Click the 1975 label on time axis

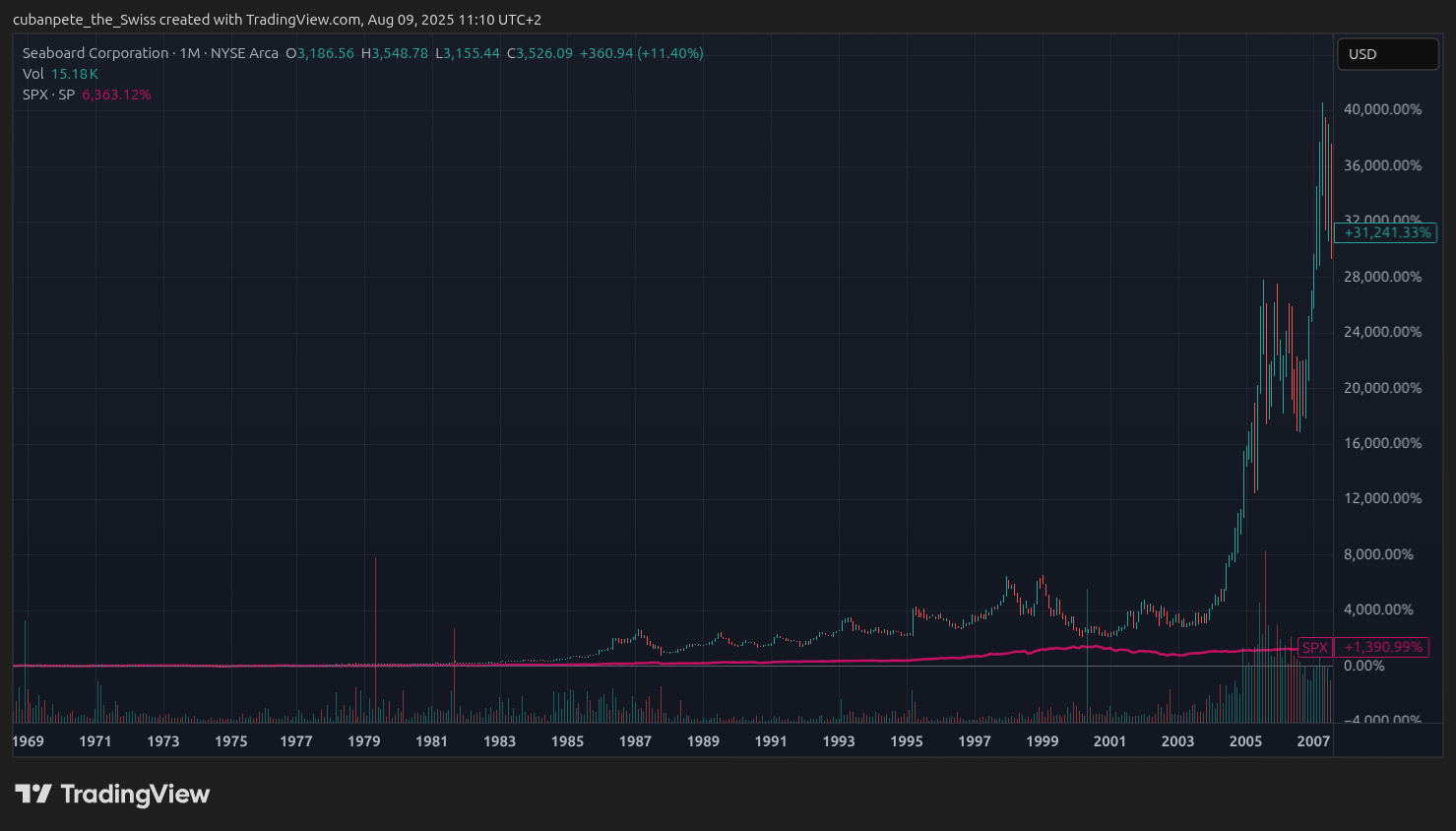pyautogui.click(x=231, y=741)
